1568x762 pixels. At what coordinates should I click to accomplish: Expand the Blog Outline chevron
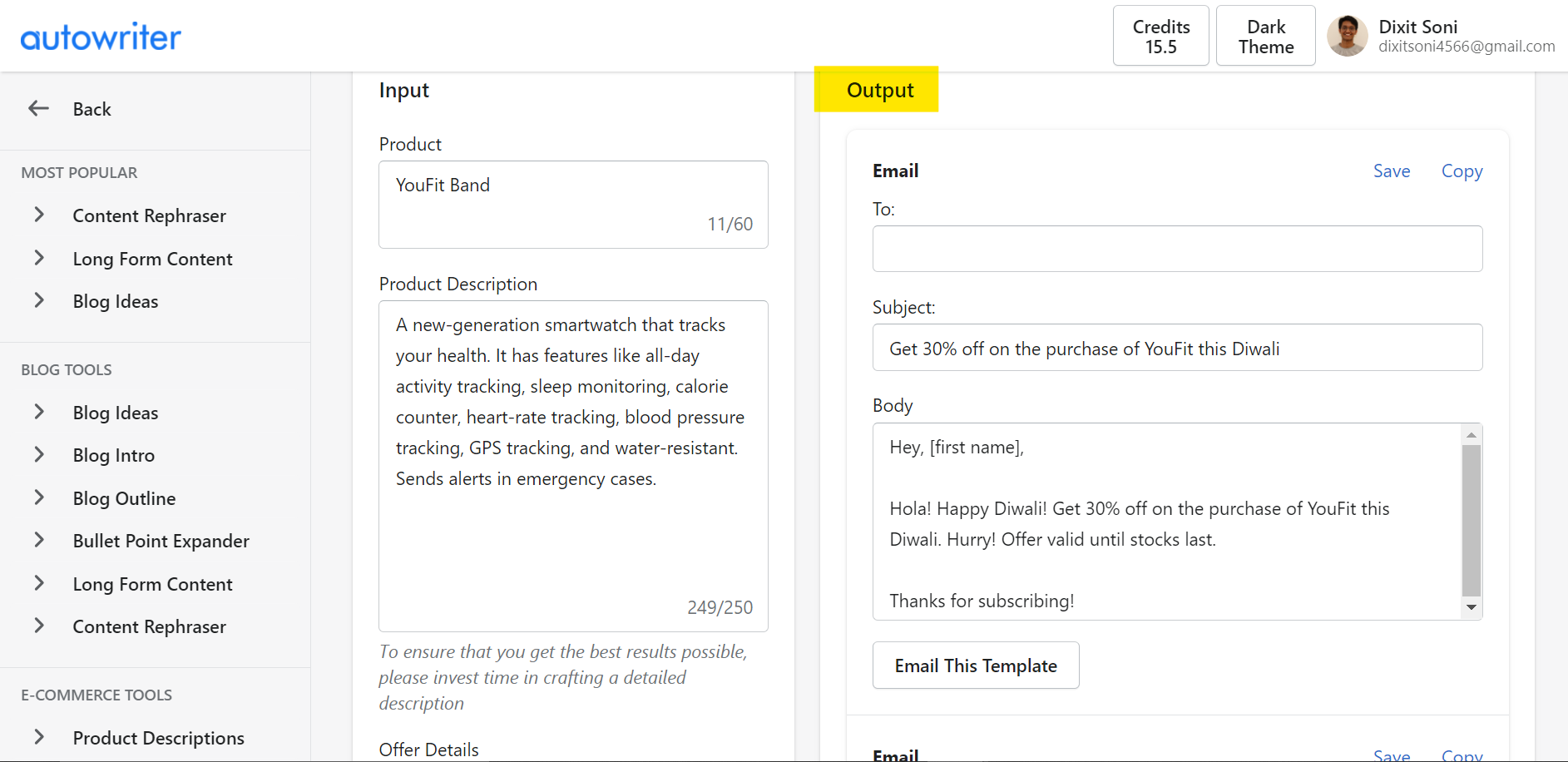(x=39, y=497)
